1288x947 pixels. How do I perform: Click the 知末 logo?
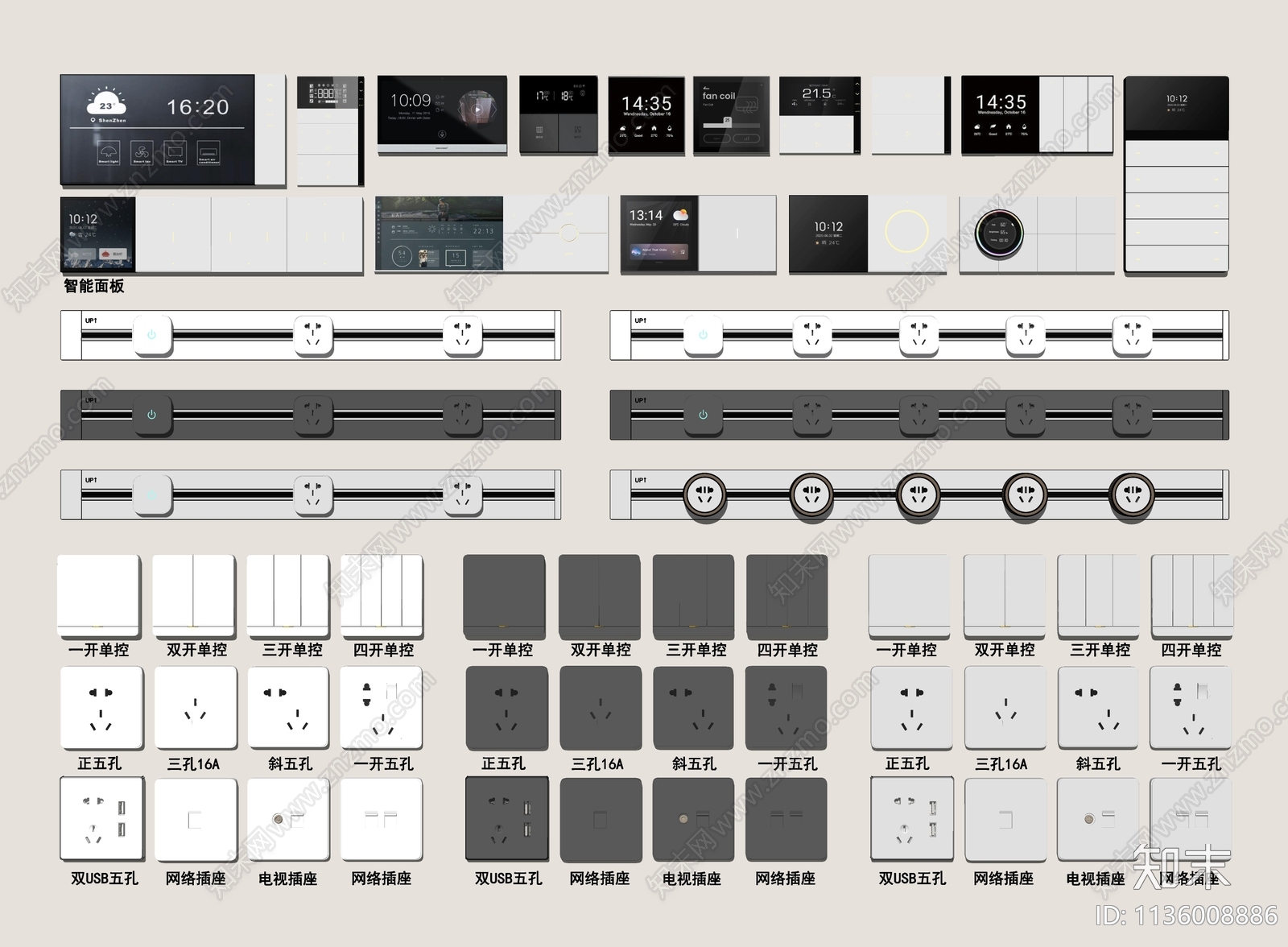1182,868
